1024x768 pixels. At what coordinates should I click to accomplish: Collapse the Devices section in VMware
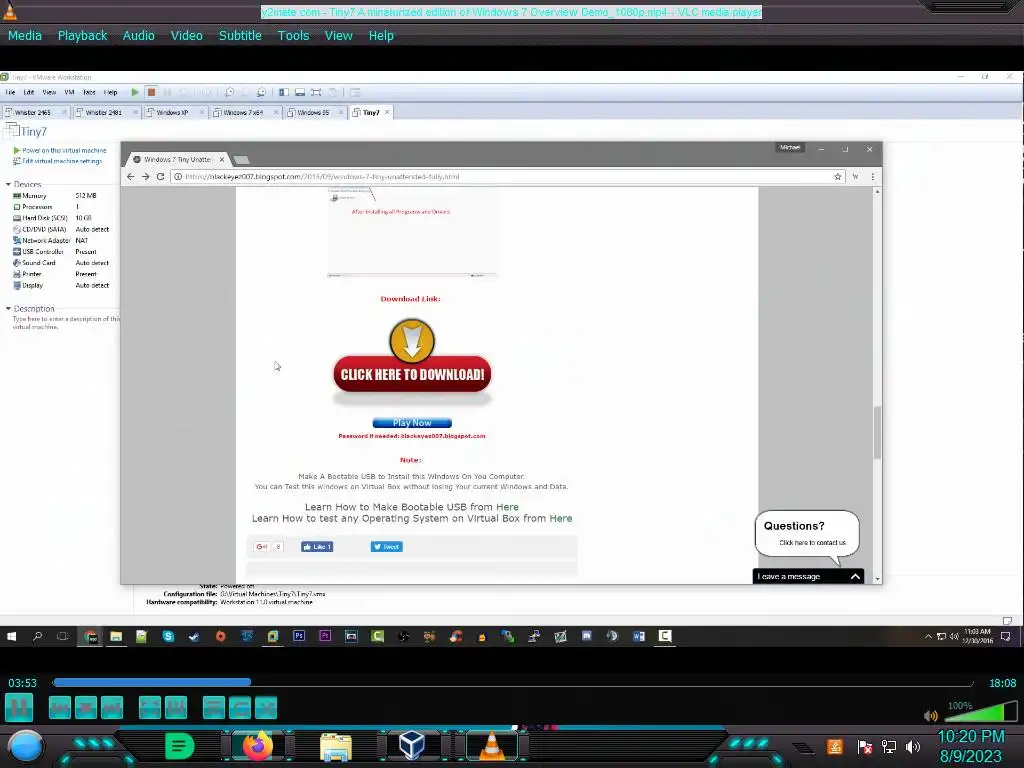click(8, 184)
